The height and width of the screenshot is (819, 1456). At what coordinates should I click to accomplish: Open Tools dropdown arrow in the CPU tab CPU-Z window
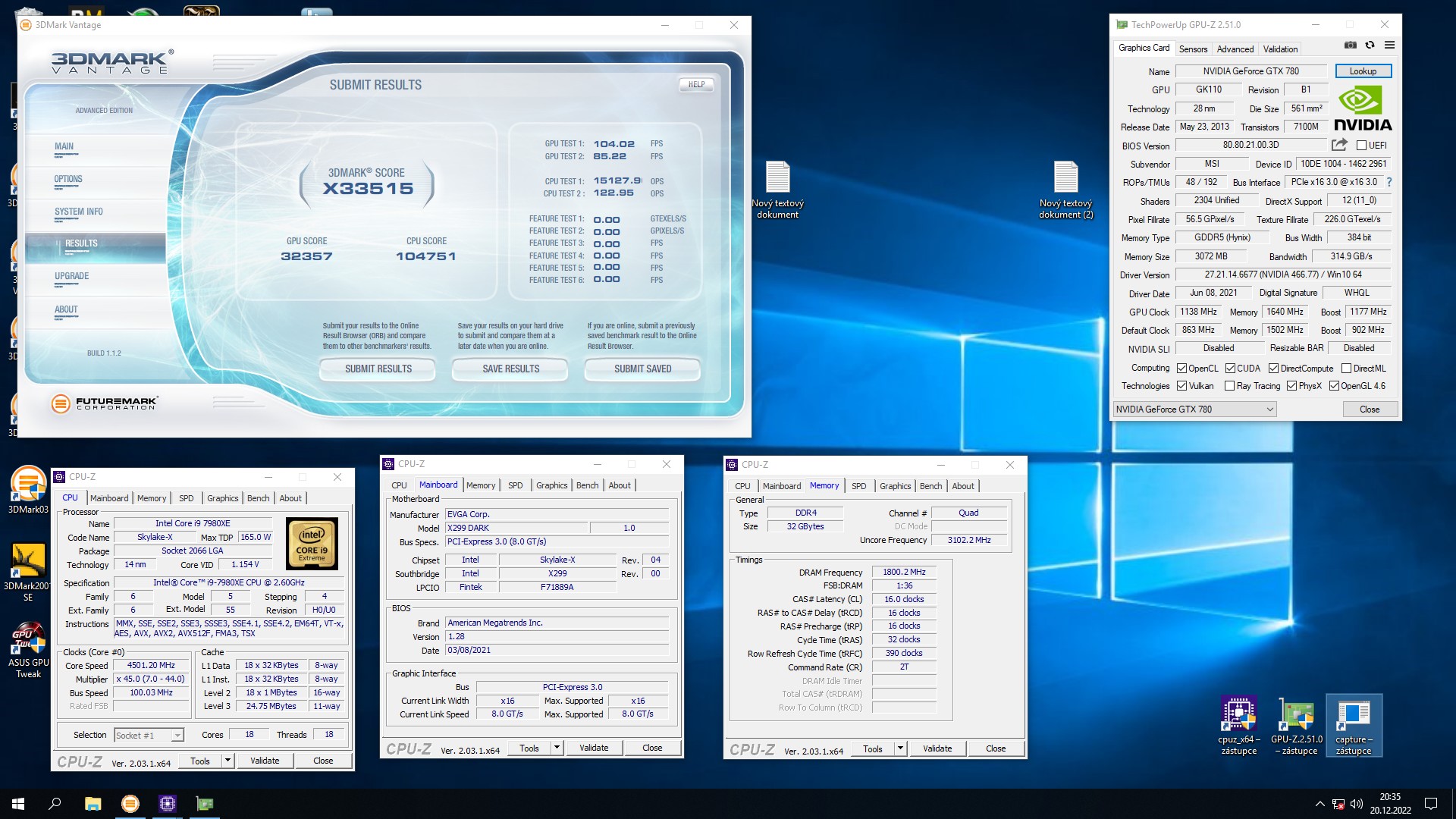coord(227,761)
